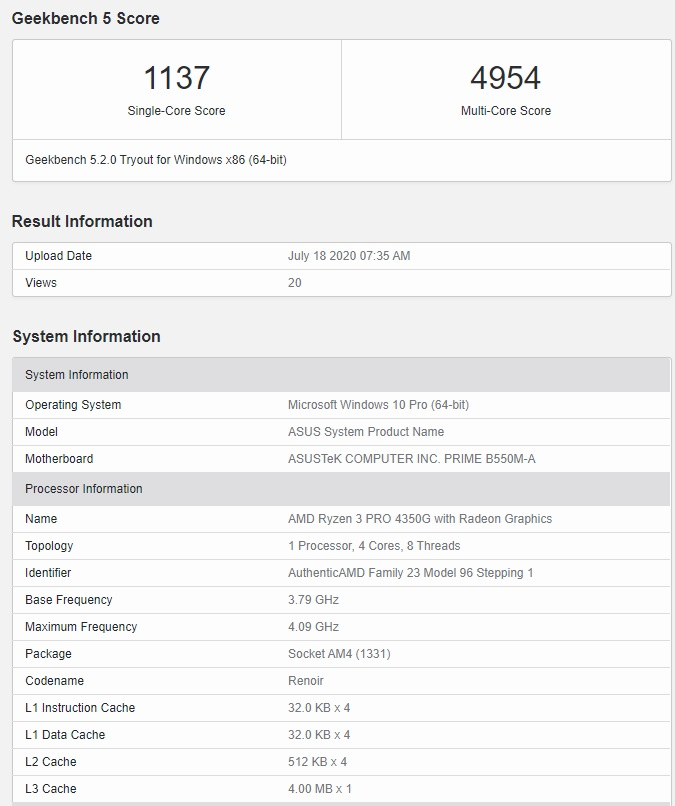Viewport: 675px width, 806px height.
Task: Click the Views label
Action: pyautogui.click(x=41, y=283)
